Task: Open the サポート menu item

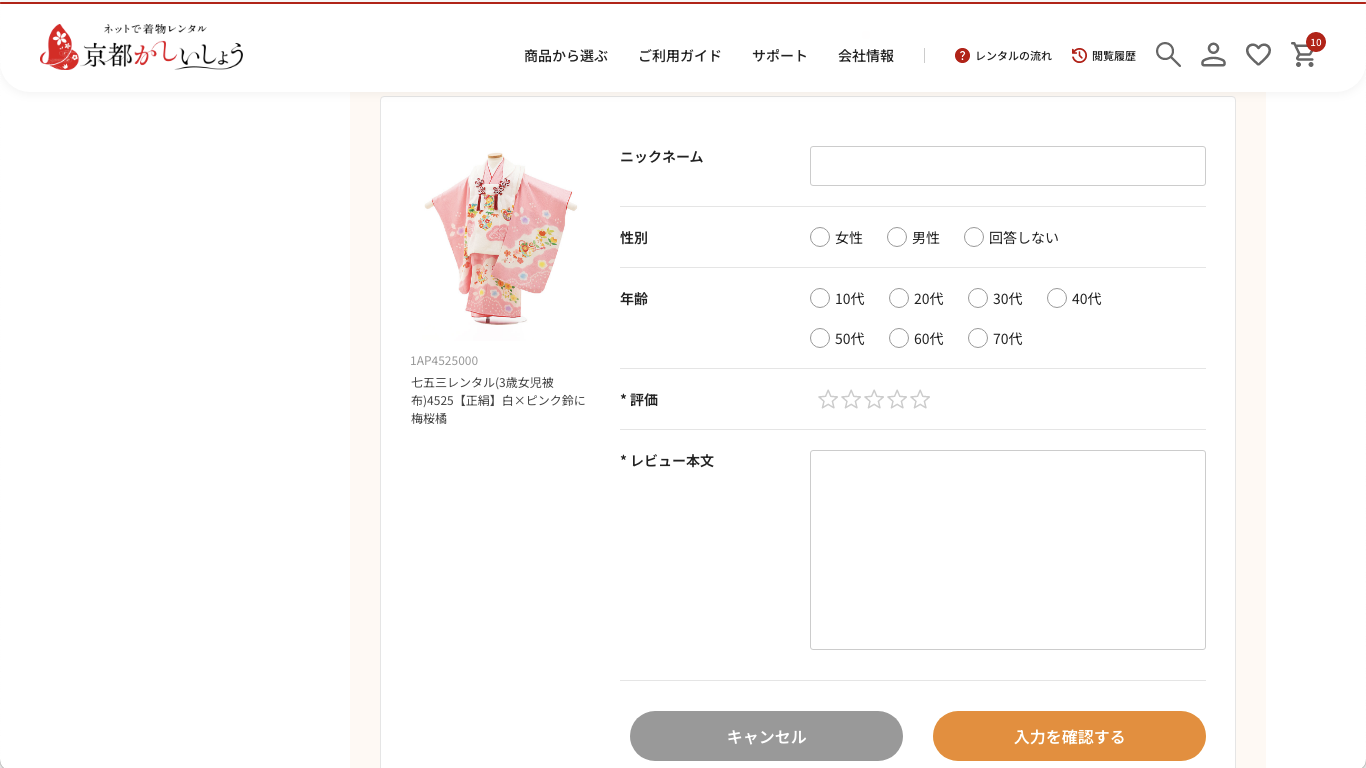Action: (x=780, y=56)
